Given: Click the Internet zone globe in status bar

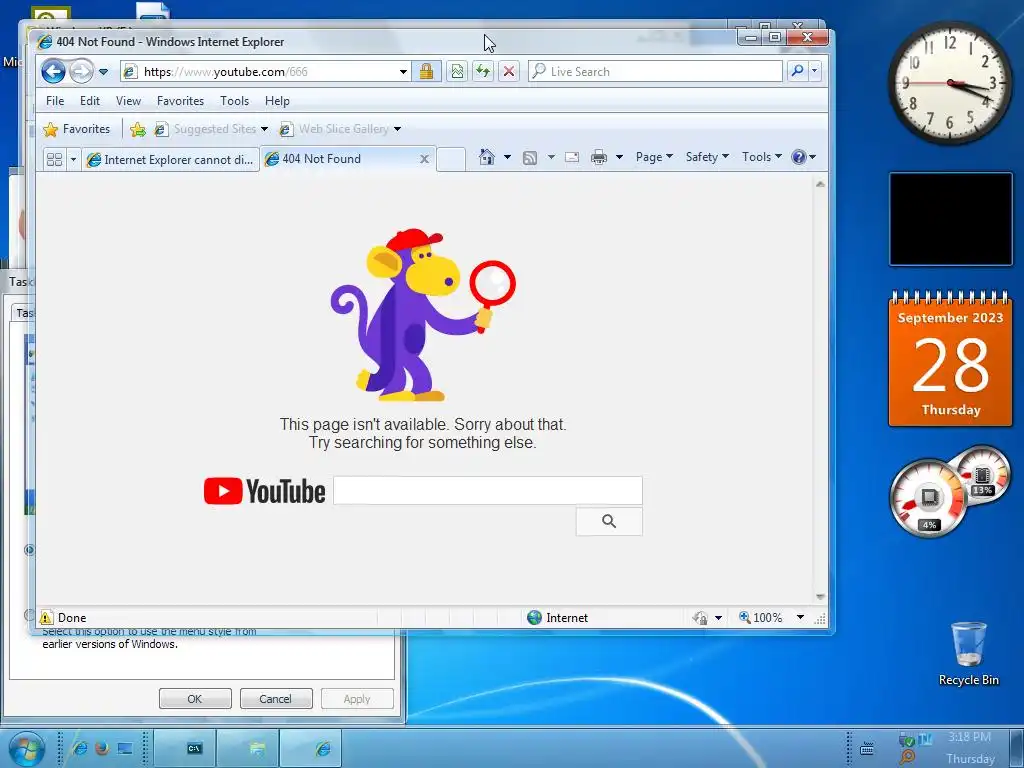Looking at the screenshot, I should point(534,617).
